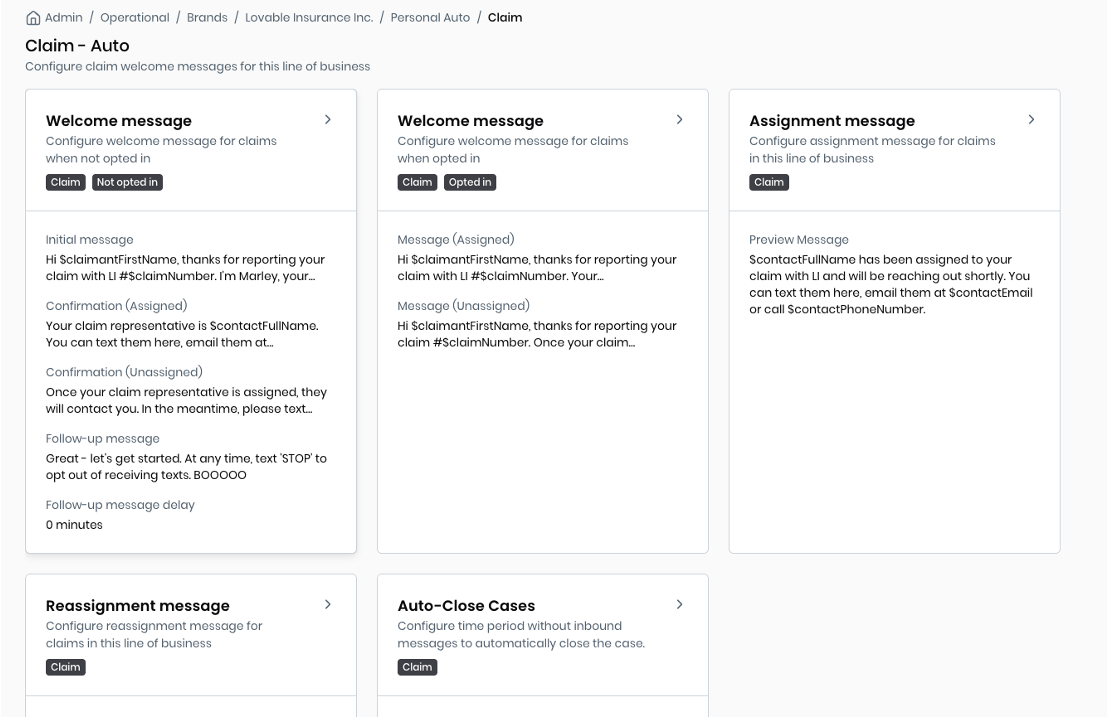This screenshot has height=718, width=1108.
Task: Click the 'Not opted in' badge
Action: 127,182
